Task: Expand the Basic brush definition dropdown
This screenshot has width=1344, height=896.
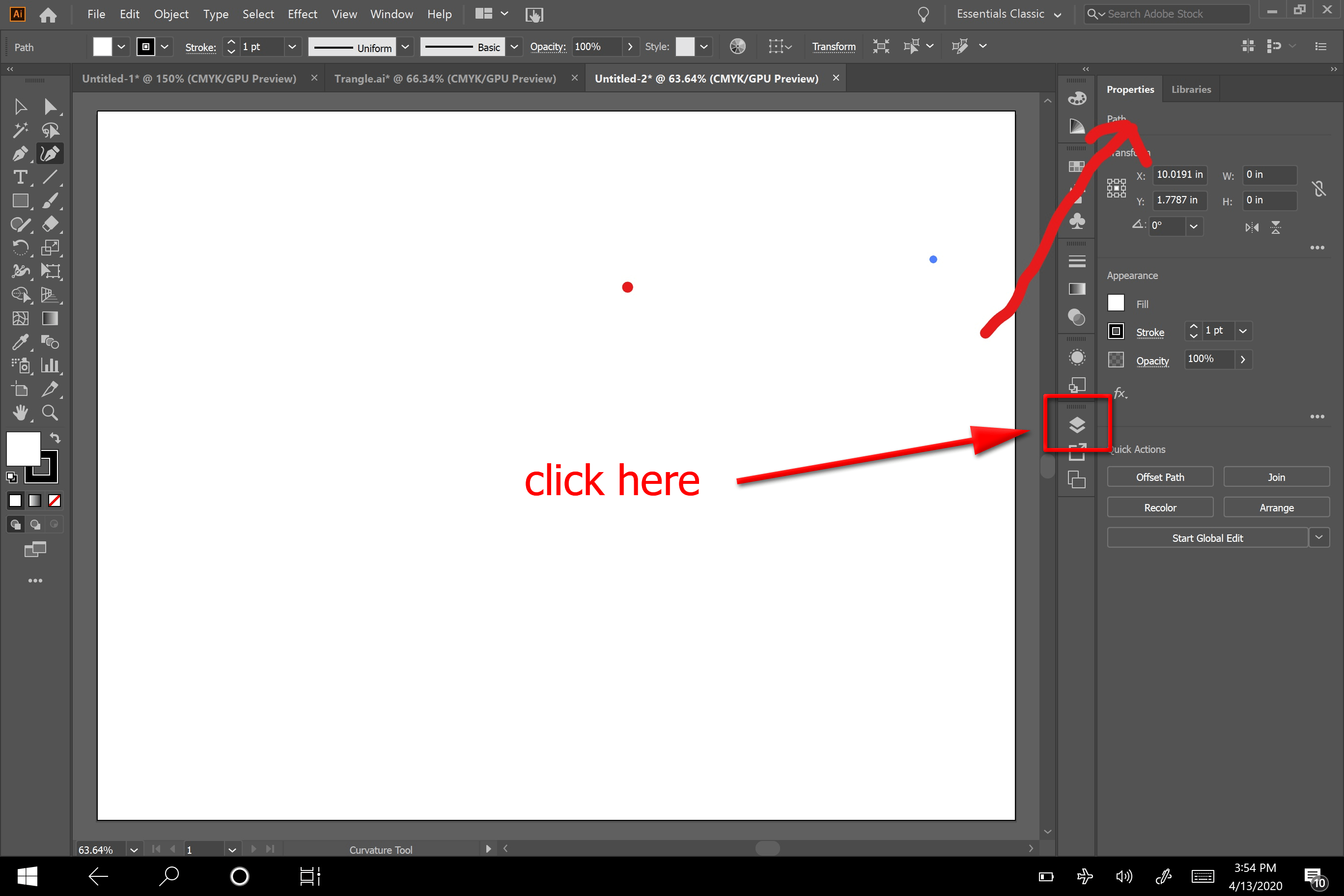Action: click(514, 47)
